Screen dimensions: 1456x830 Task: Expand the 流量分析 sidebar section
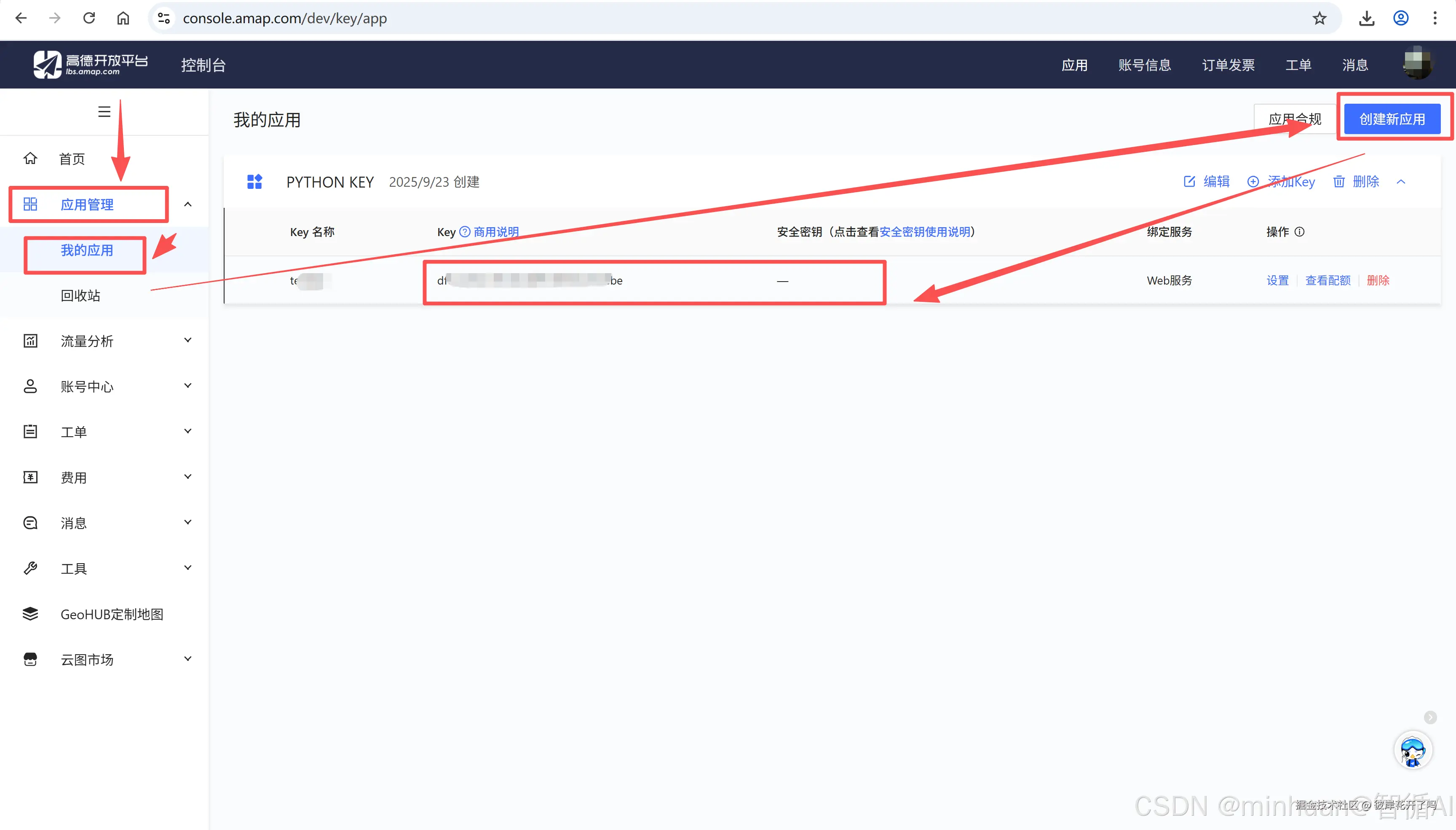click(187, 340)
